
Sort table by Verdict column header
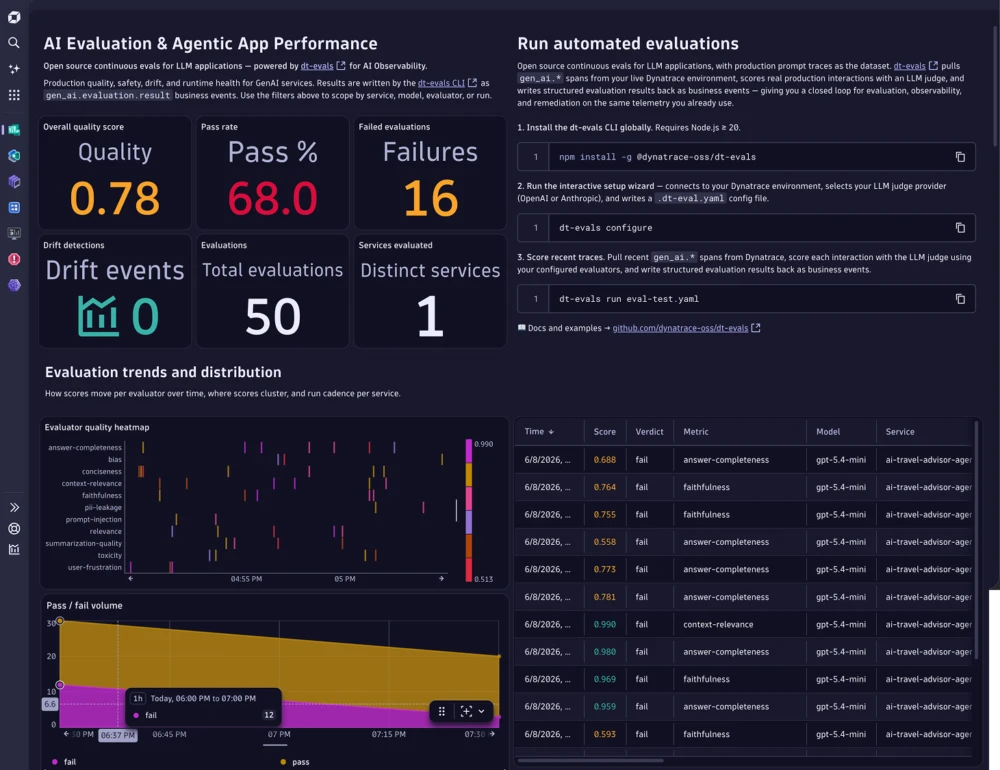(649, 432)
